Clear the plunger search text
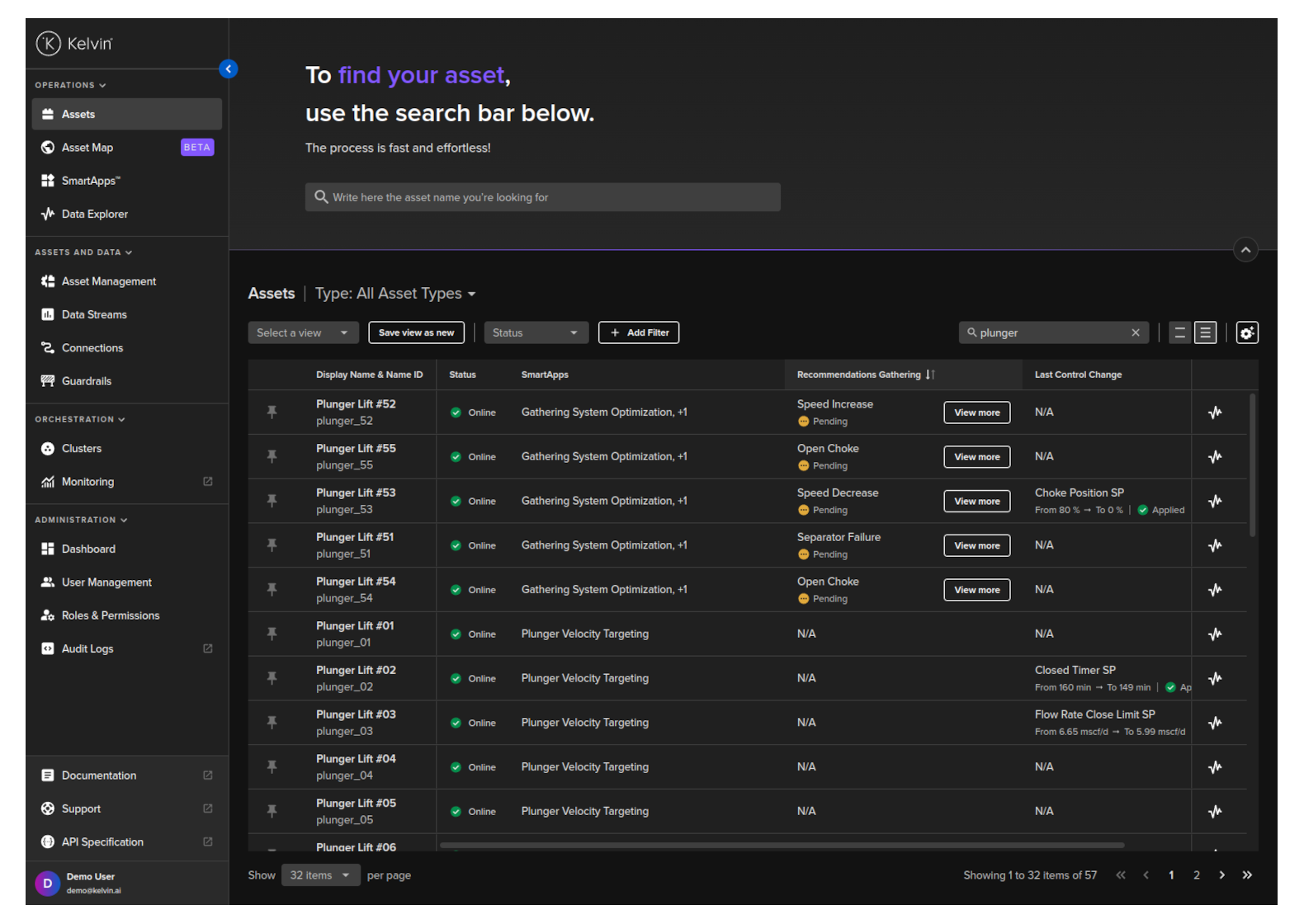This screenshot has height=924, width=1304. pos(1136,332)
